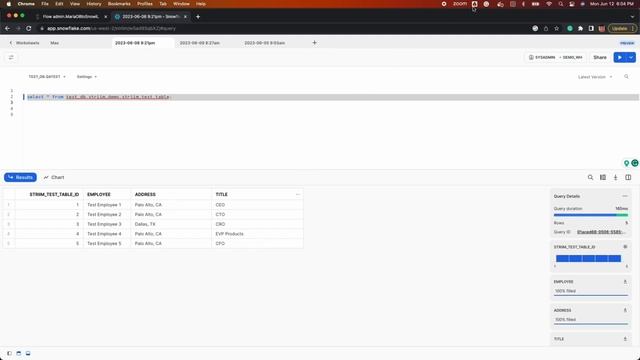
Task: Click the STRIIM_TEST_TABLE_ID card icon
Action: [625, 247]
